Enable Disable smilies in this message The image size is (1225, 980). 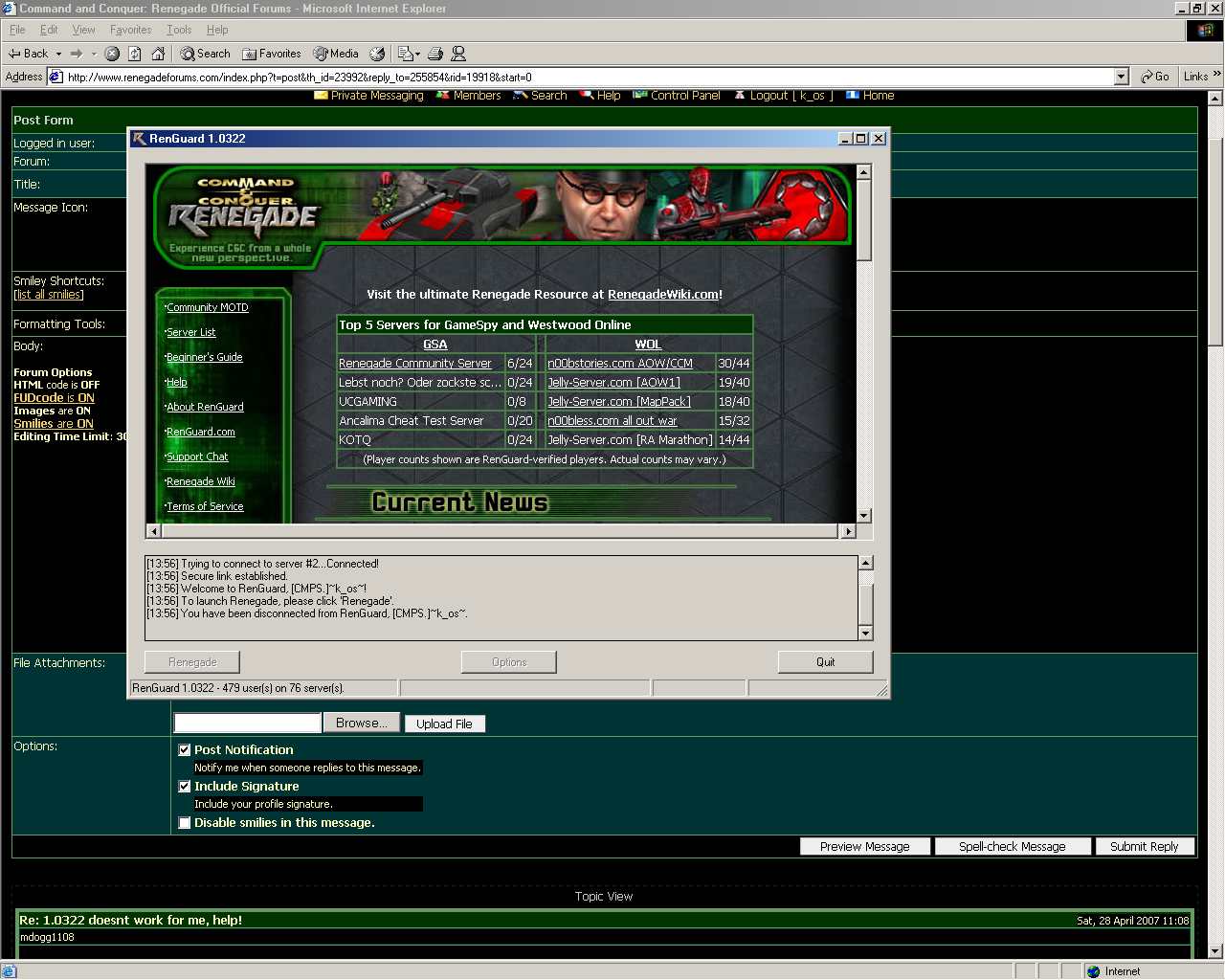(x=185, y=823)
